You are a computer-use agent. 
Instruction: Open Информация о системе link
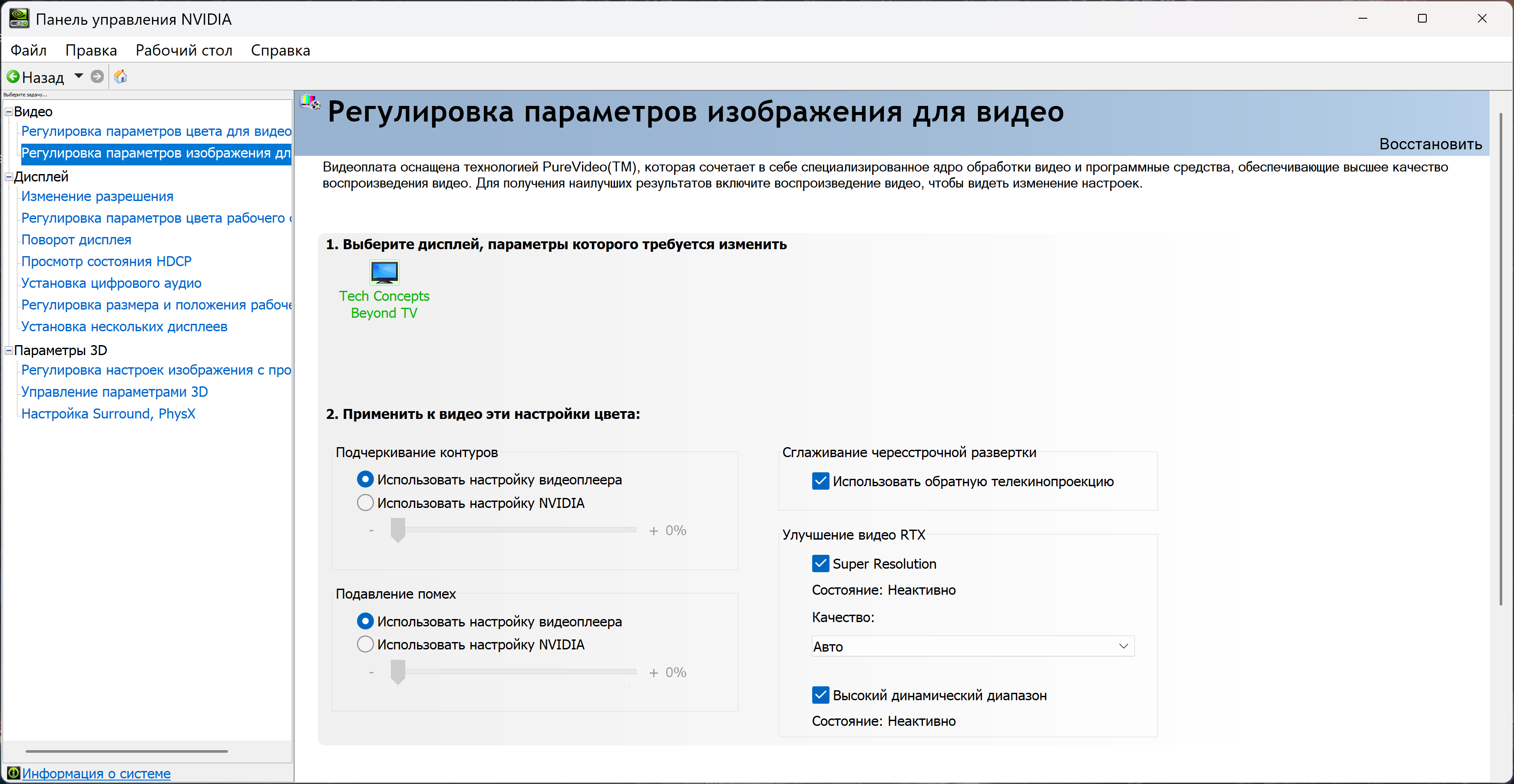click(96, 774)
